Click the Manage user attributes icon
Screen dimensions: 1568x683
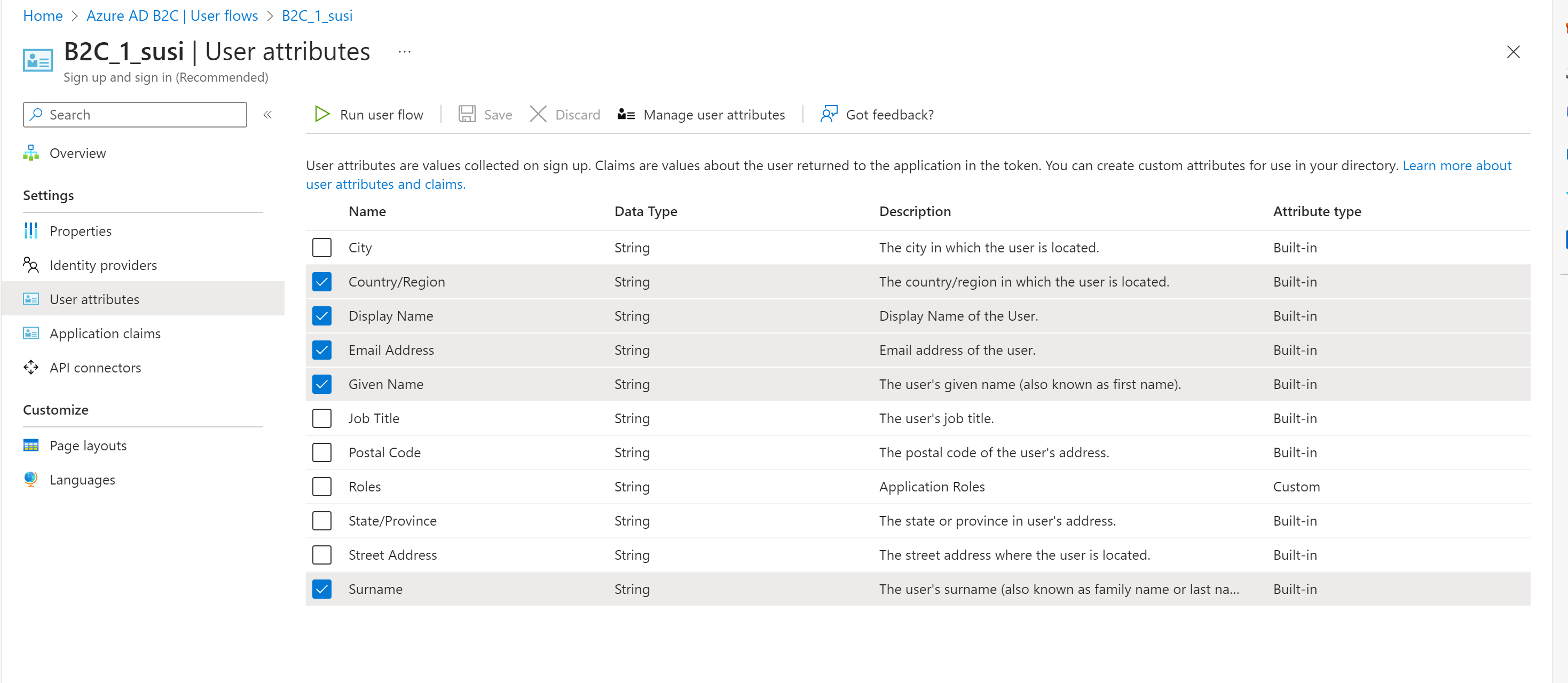point(626,114)
